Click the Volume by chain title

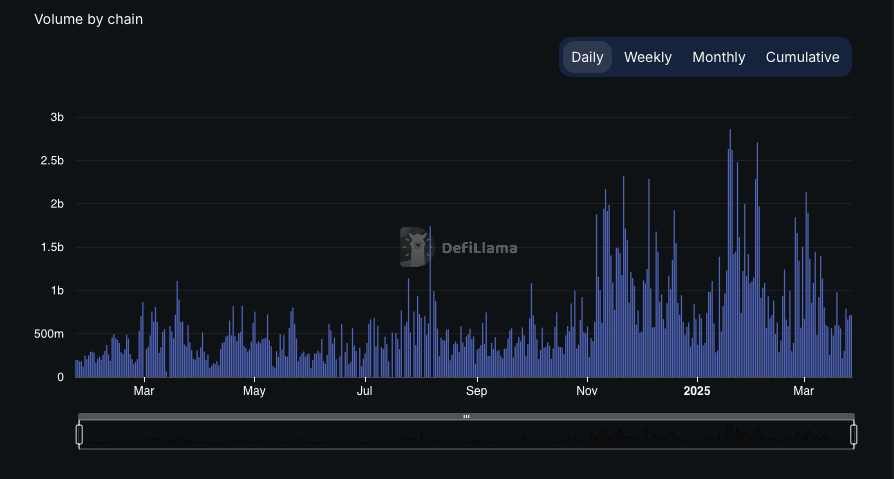coord(88,19)
